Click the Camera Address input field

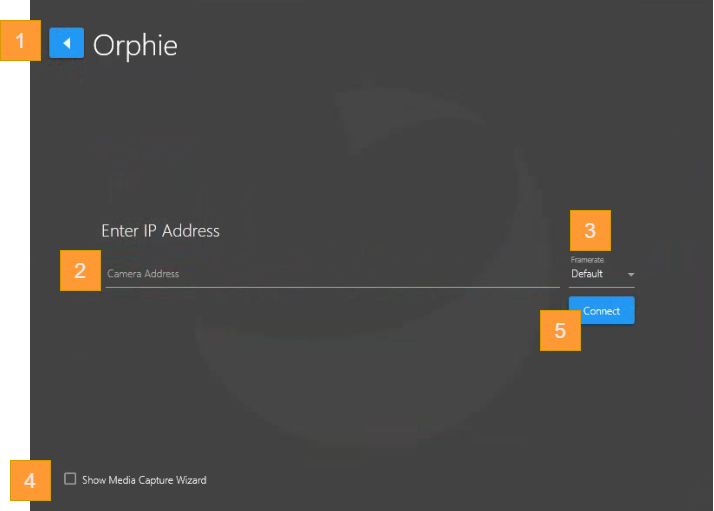click(330, 274)
